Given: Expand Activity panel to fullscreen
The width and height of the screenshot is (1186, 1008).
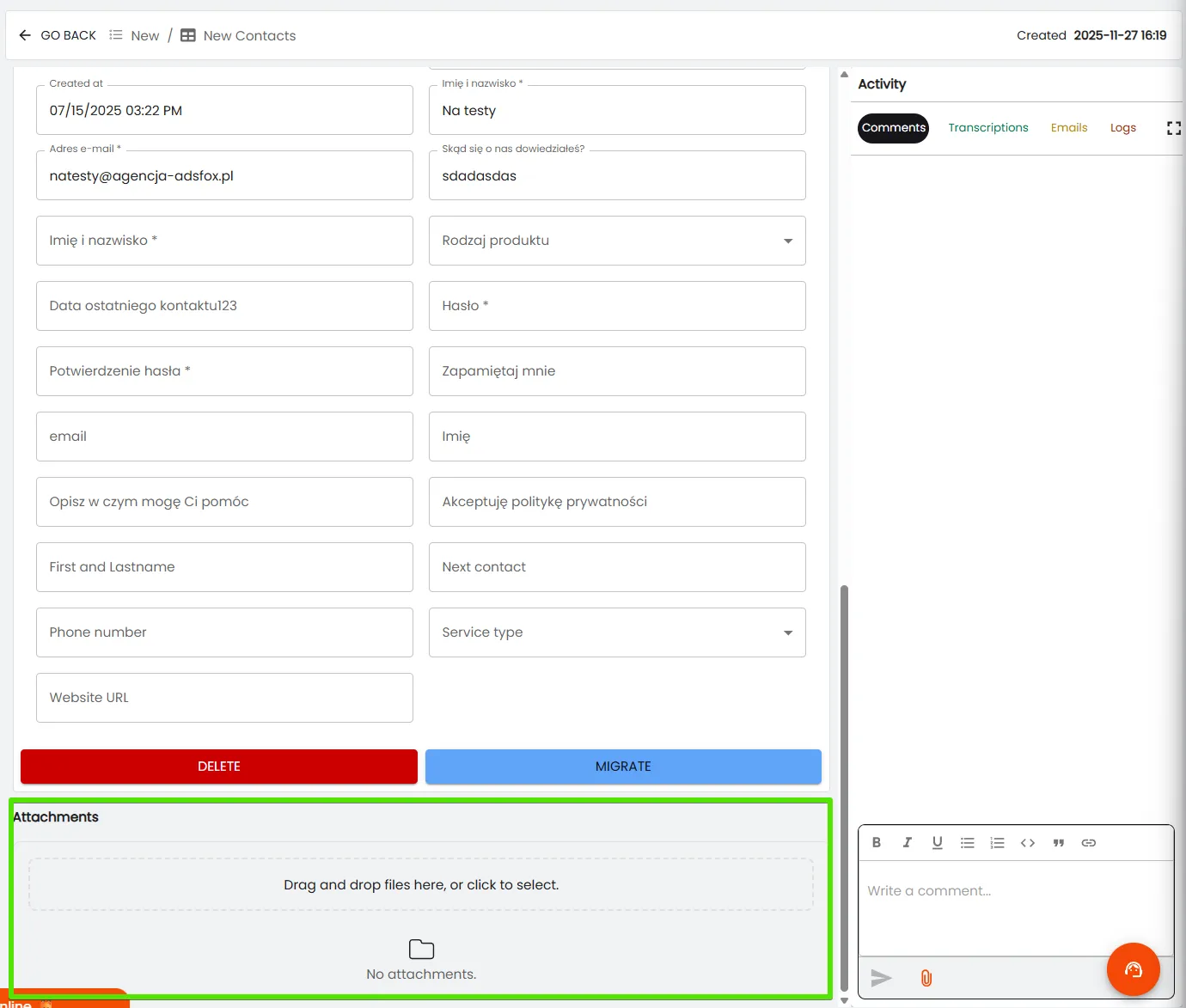Looking at the screenshot, I should coord(1174,128).
